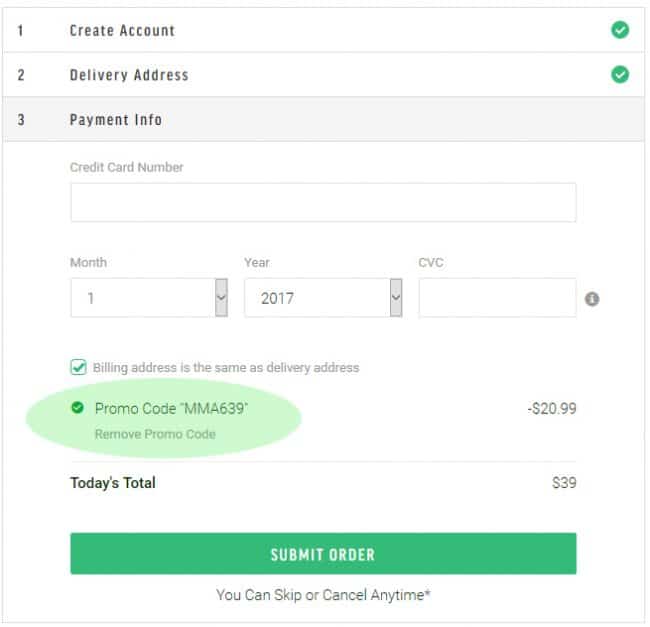Viewport: 650px width, 627px height.
Task: Click the step number 3 marker
Action: coord(21,120)
